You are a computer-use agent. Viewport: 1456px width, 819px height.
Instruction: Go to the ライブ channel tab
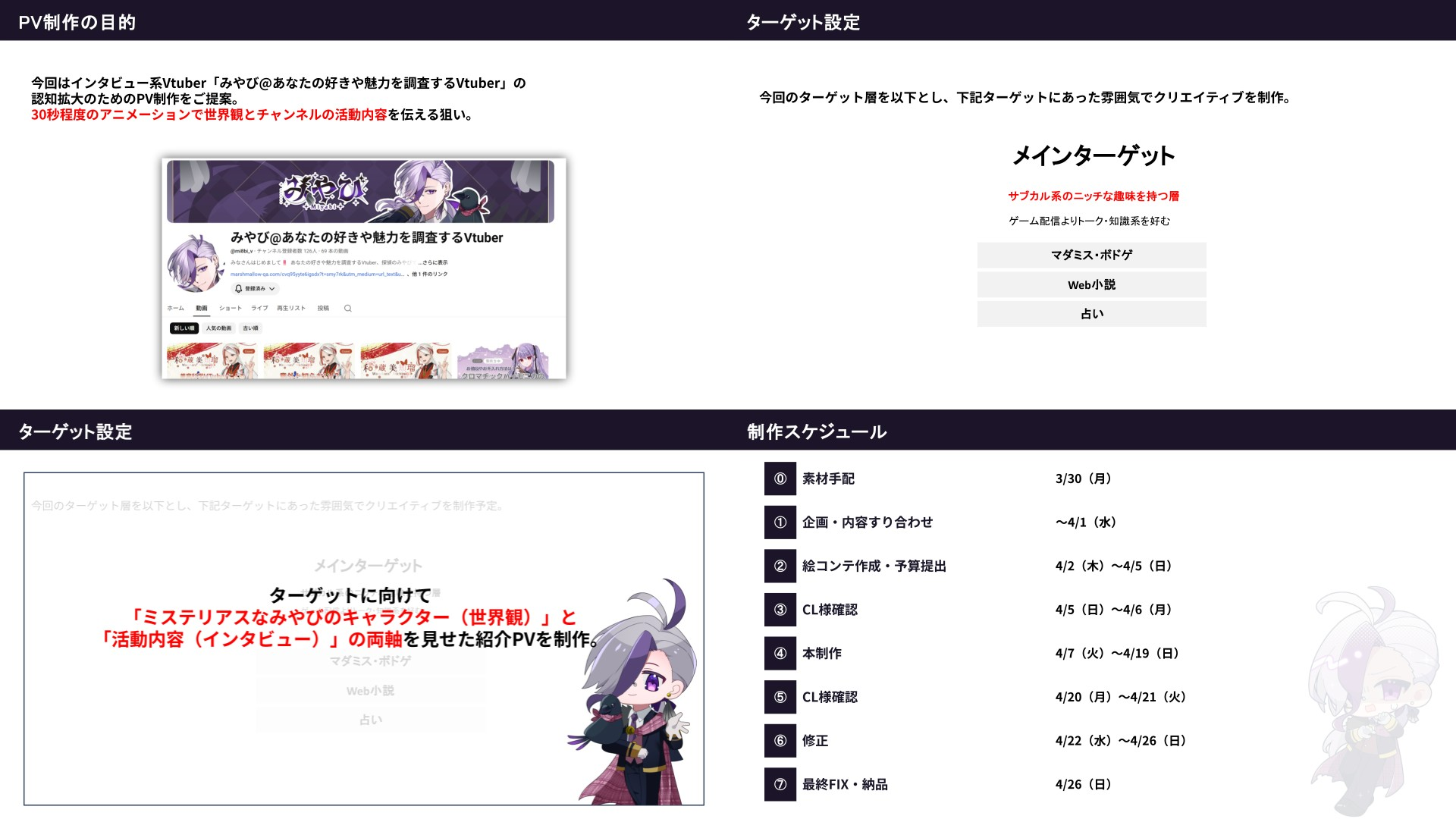pyautogui.click(x=260, y=308)
